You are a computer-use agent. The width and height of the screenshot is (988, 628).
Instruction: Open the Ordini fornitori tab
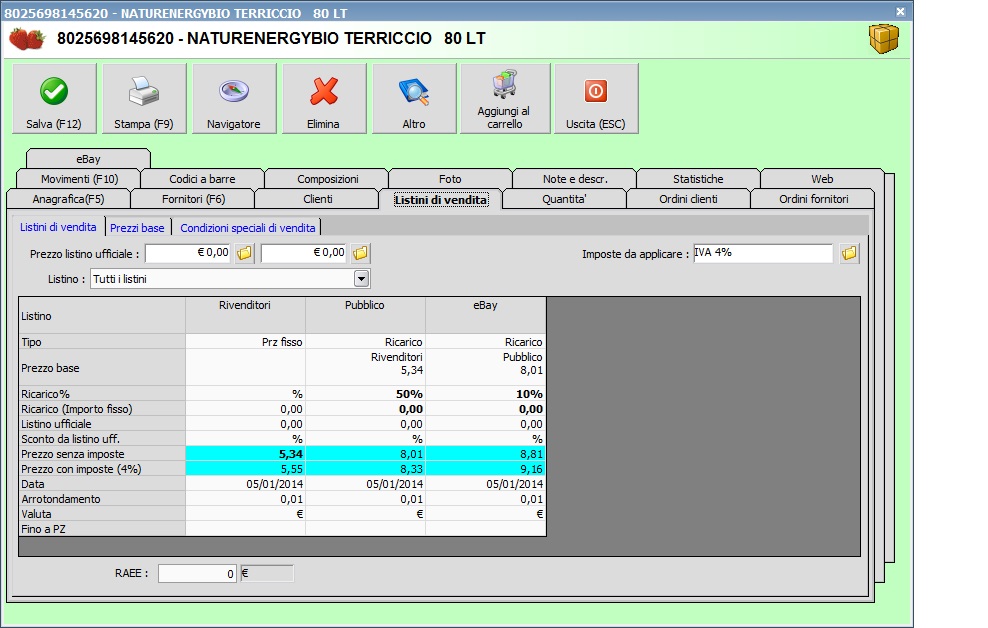(813, 199)
